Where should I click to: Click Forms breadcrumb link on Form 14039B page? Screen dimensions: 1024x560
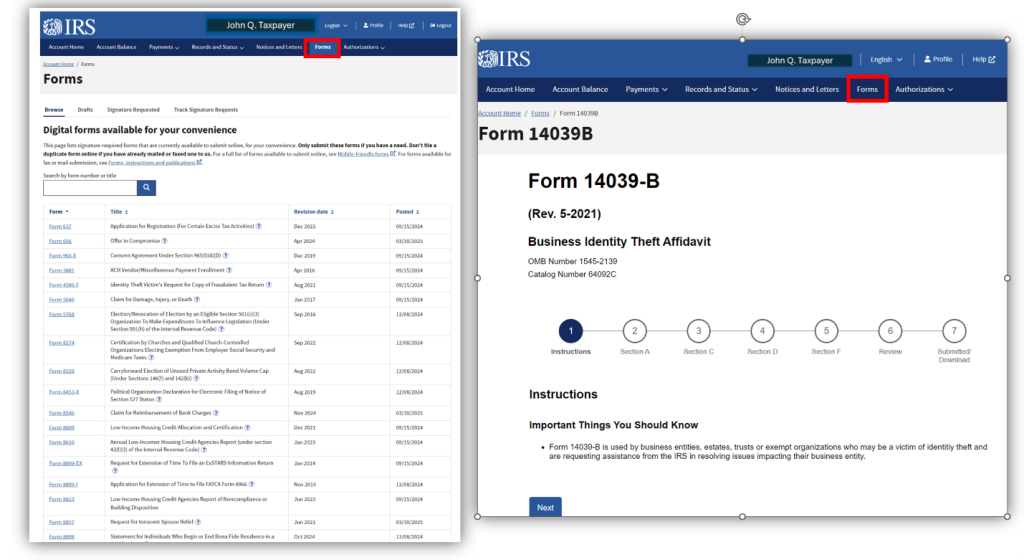point(540,114)
